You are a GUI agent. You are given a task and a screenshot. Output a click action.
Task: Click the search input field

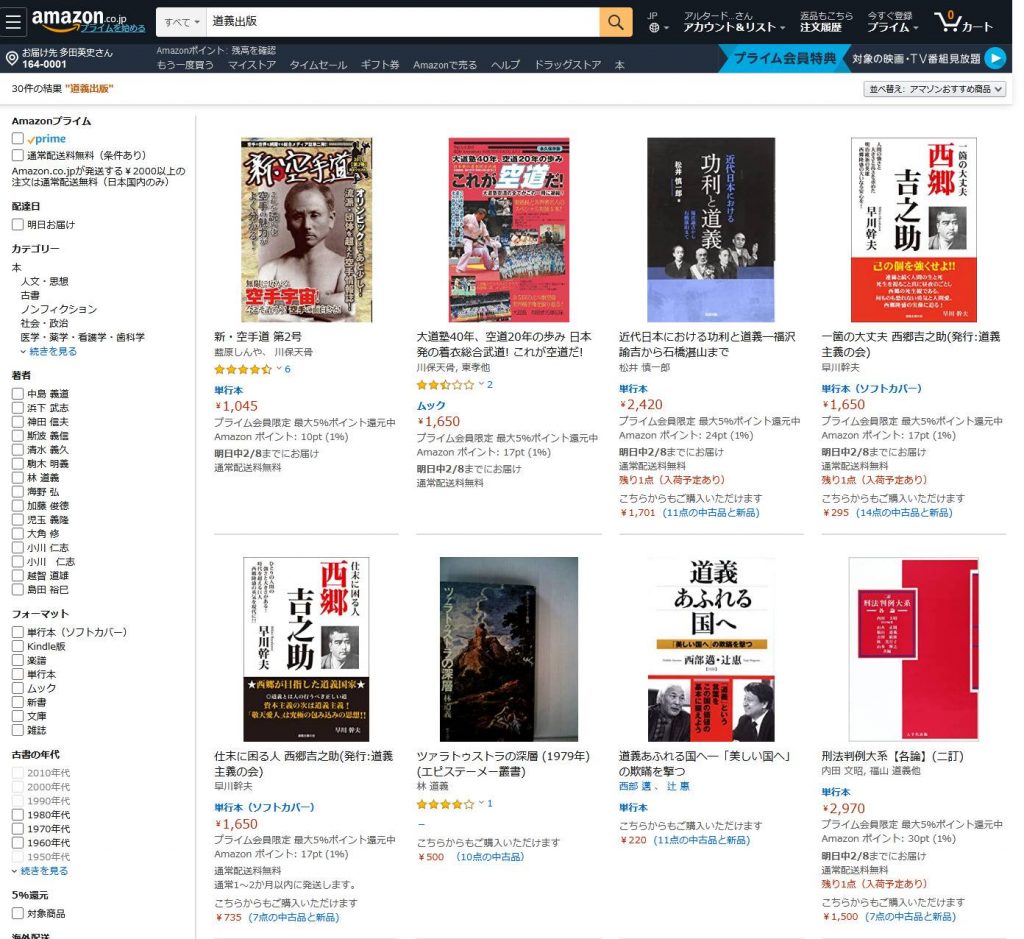pos(403,22)
